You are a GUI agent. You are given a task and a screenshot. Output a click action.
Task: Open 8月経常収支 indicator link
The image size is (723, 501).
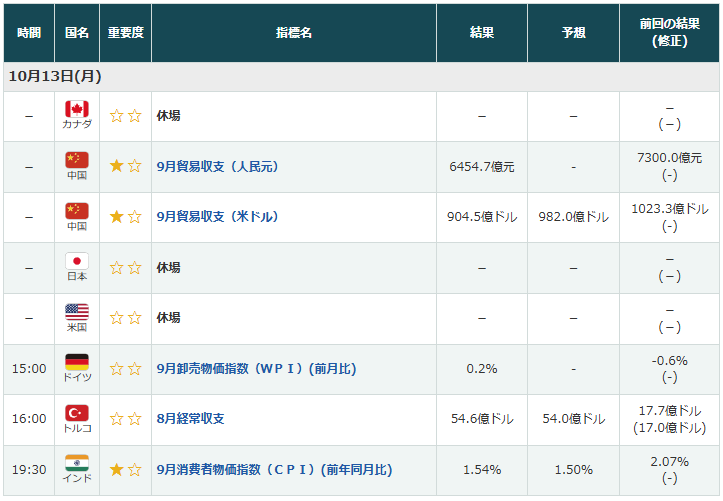(189, 419)
